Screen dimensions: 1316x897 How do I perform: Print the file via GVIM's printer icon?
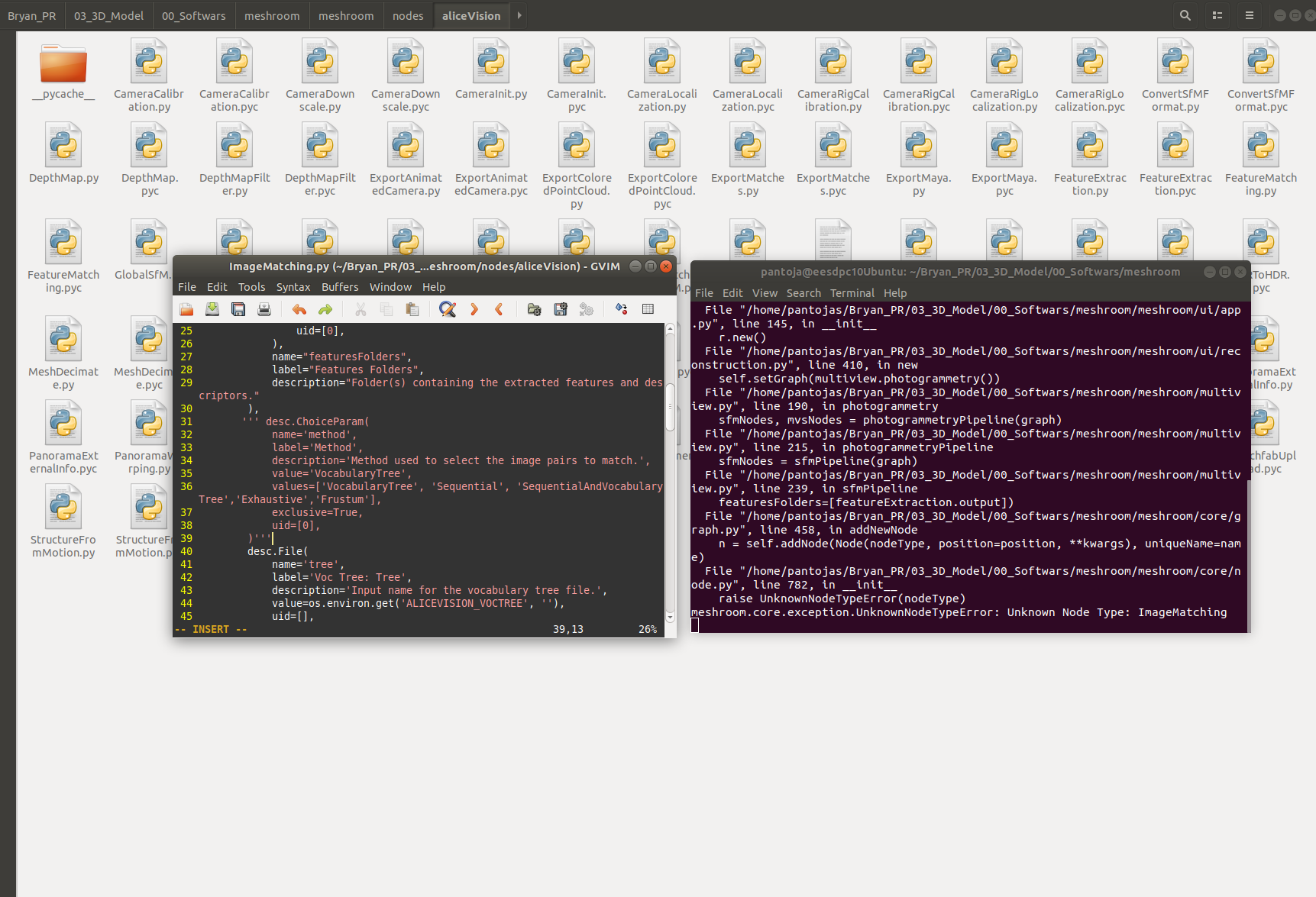click(264, 308)
